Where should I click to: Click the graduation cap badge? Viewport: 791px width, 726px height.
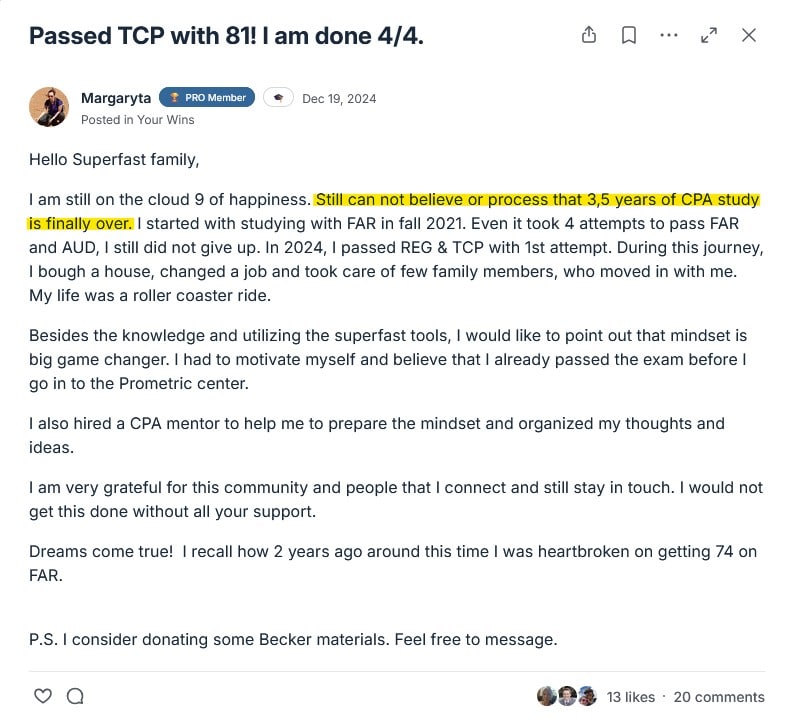coord(278,98)
